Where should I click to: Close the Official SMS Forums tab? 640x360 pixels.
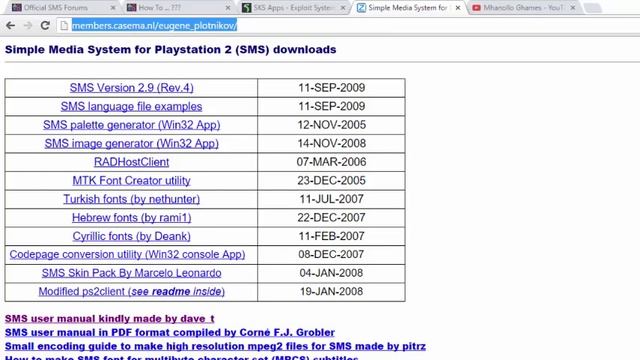[x=113, y=8]
